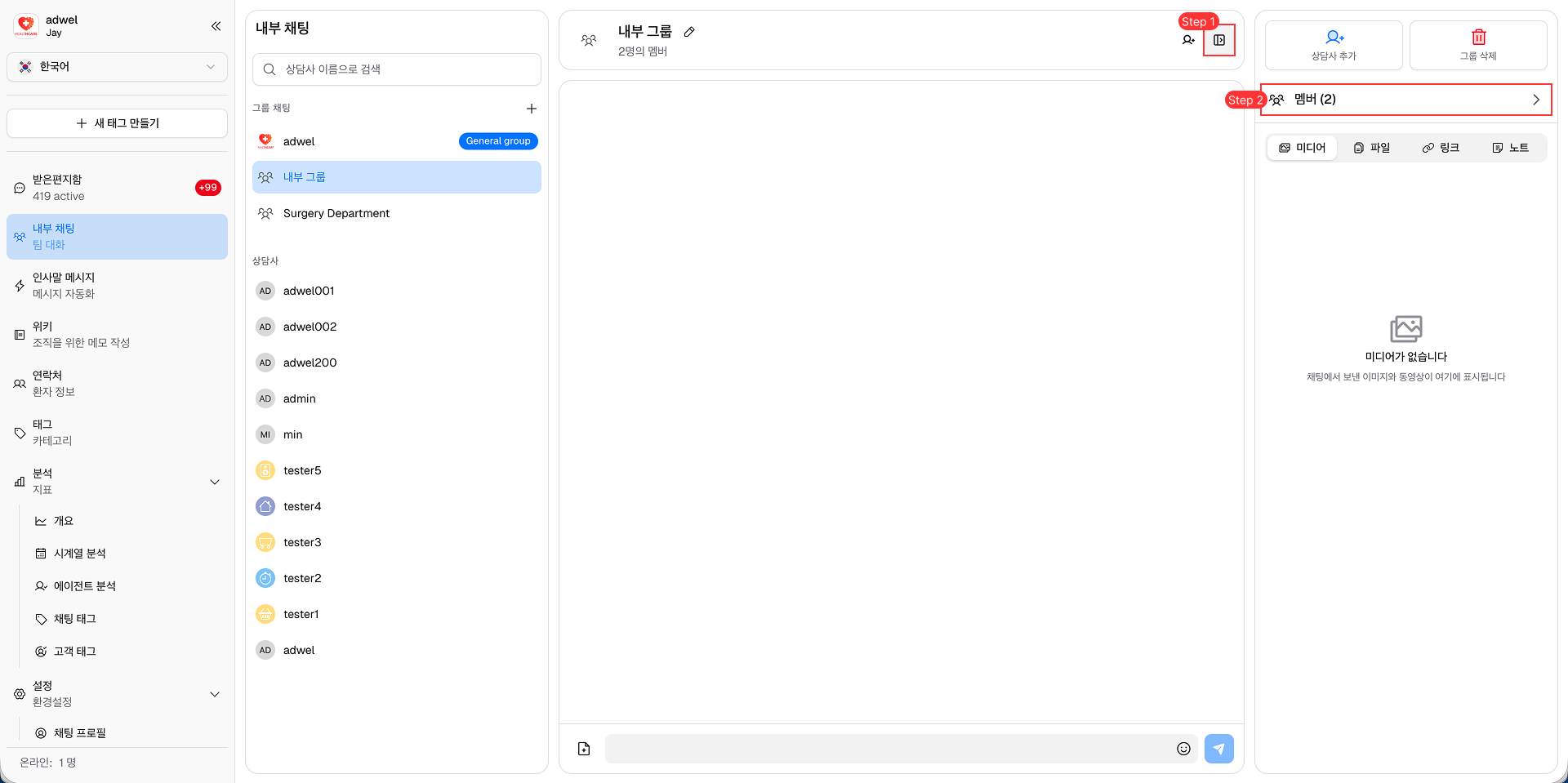Collapse the 분석 section chevron
1568x783 pixels.
(x=215, y=482)
